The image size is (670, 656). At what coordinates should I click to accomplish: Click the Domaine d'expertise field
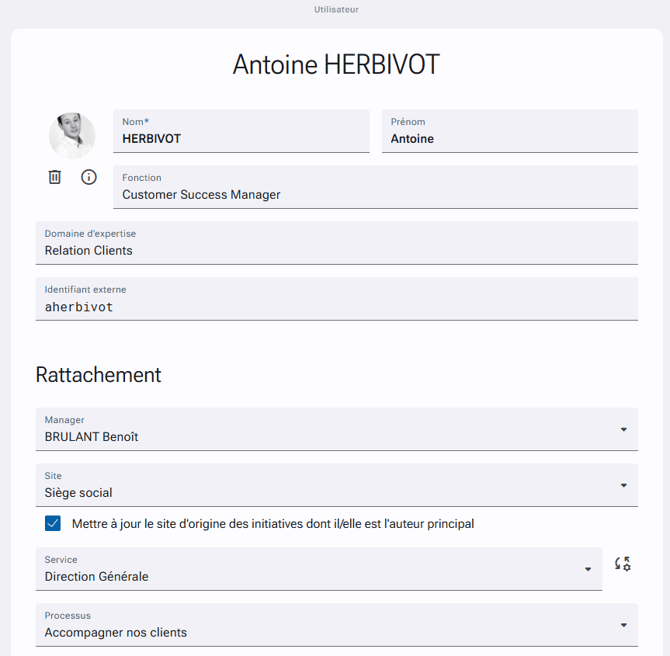(x=337, y=243)
